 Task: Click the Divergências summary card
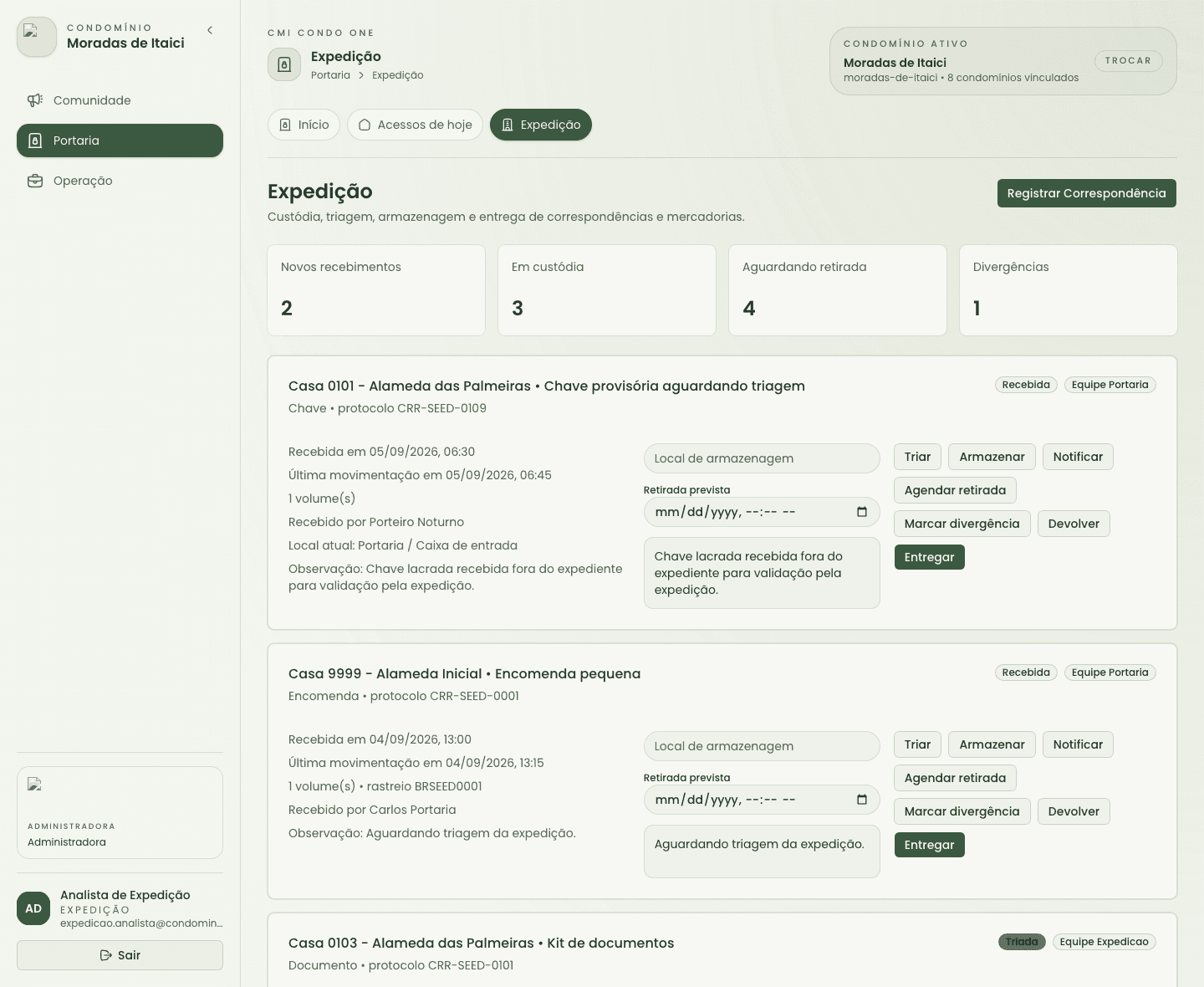pyautogui.click(x=1069, y=290)
